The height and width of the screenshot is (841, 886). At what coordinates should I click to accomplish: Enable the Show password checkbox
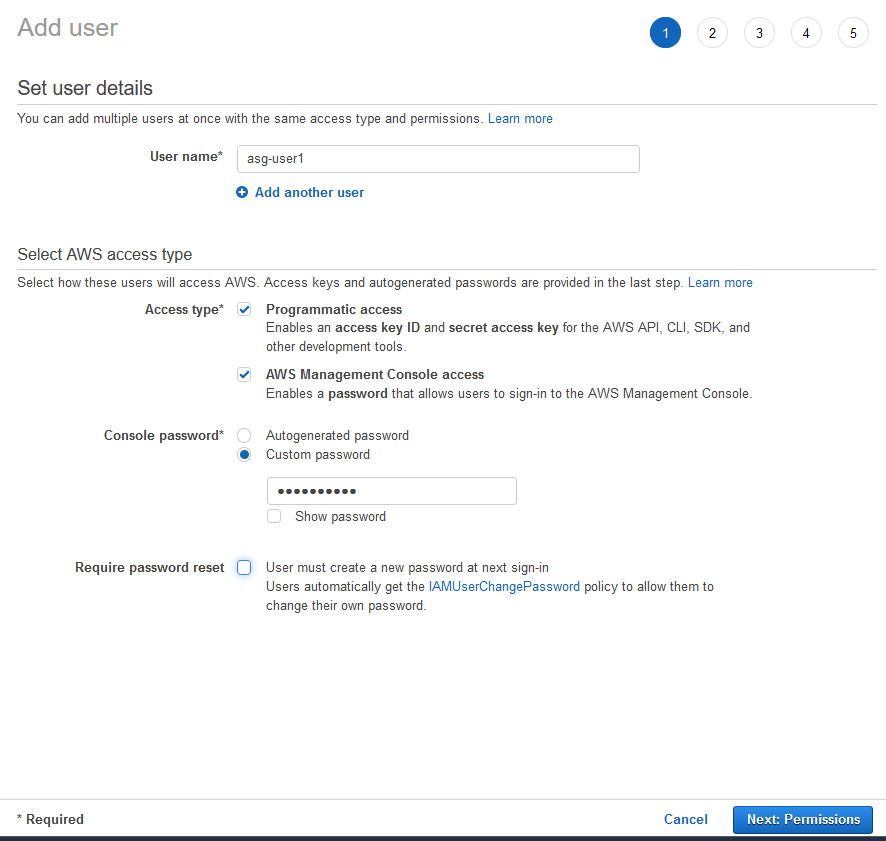[x=274, y=517]
